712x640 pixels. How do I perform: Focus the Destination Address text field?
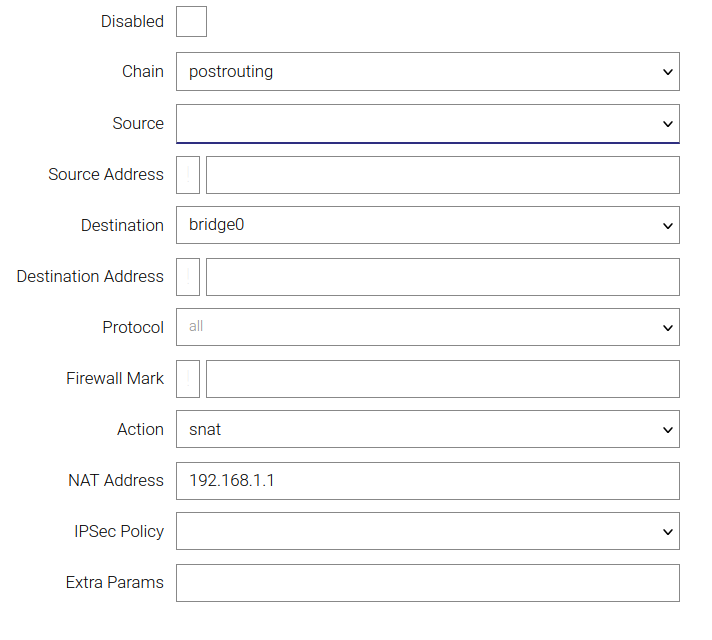pyautogui.click(x=442, y=277)
